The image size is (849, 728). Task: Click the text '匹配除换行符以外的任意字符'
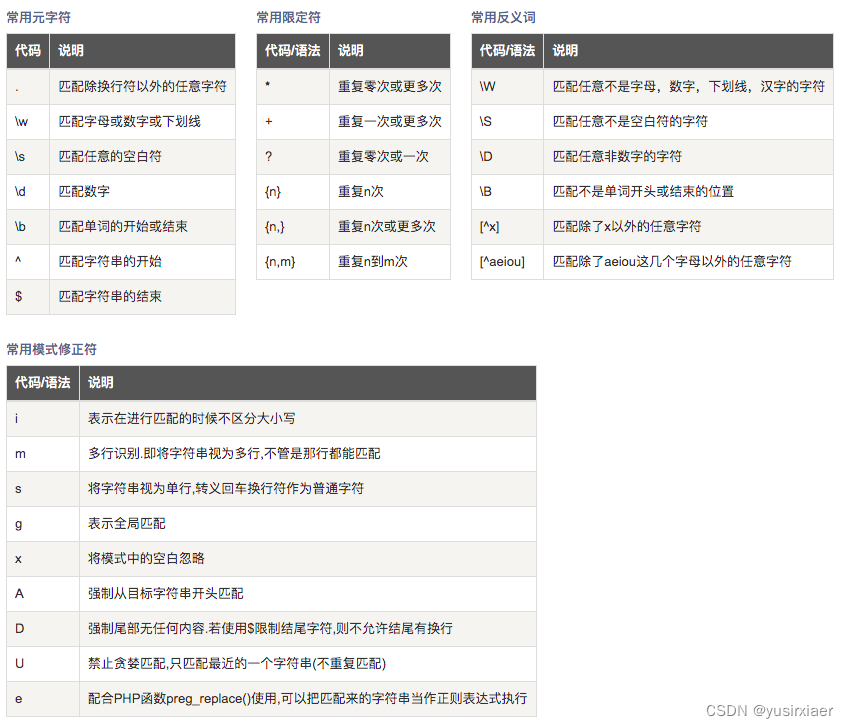(x=142, y=87)
